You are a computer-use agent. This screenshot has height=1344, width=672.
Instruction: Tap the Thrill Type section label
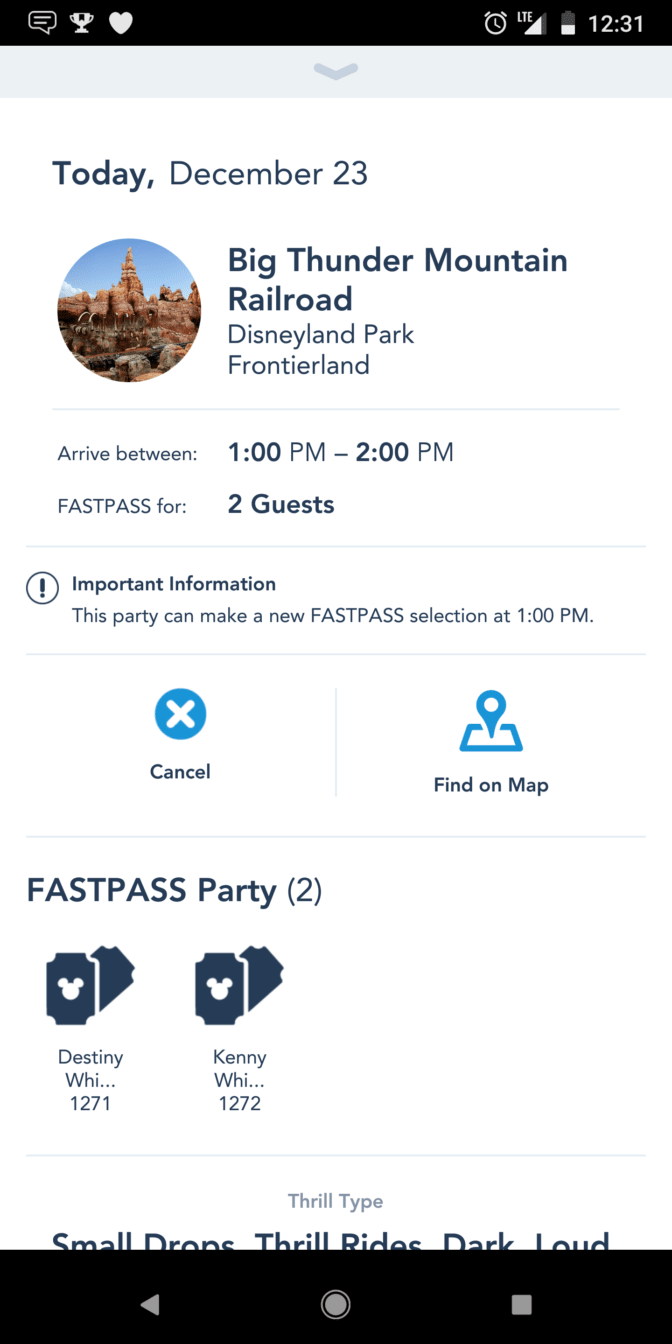[336, 1201]
